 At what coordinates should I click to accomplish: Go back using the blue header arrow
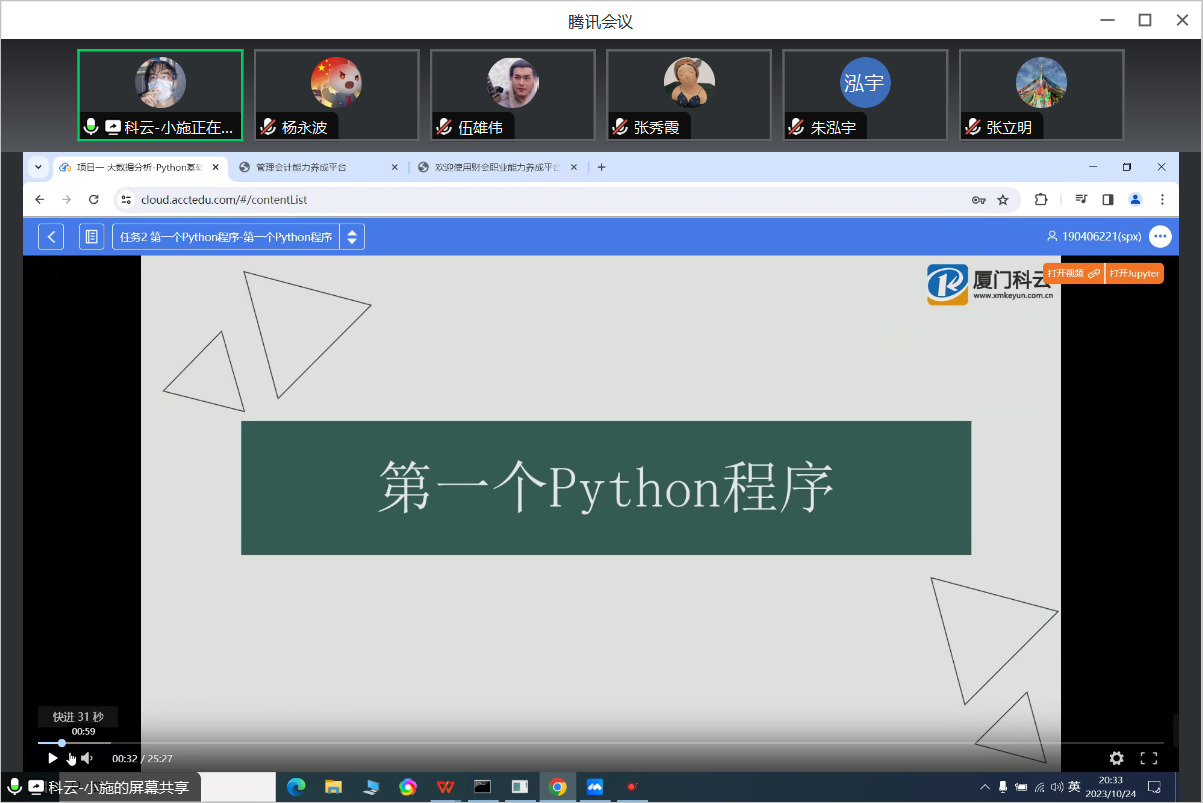(x=51, y=237)
